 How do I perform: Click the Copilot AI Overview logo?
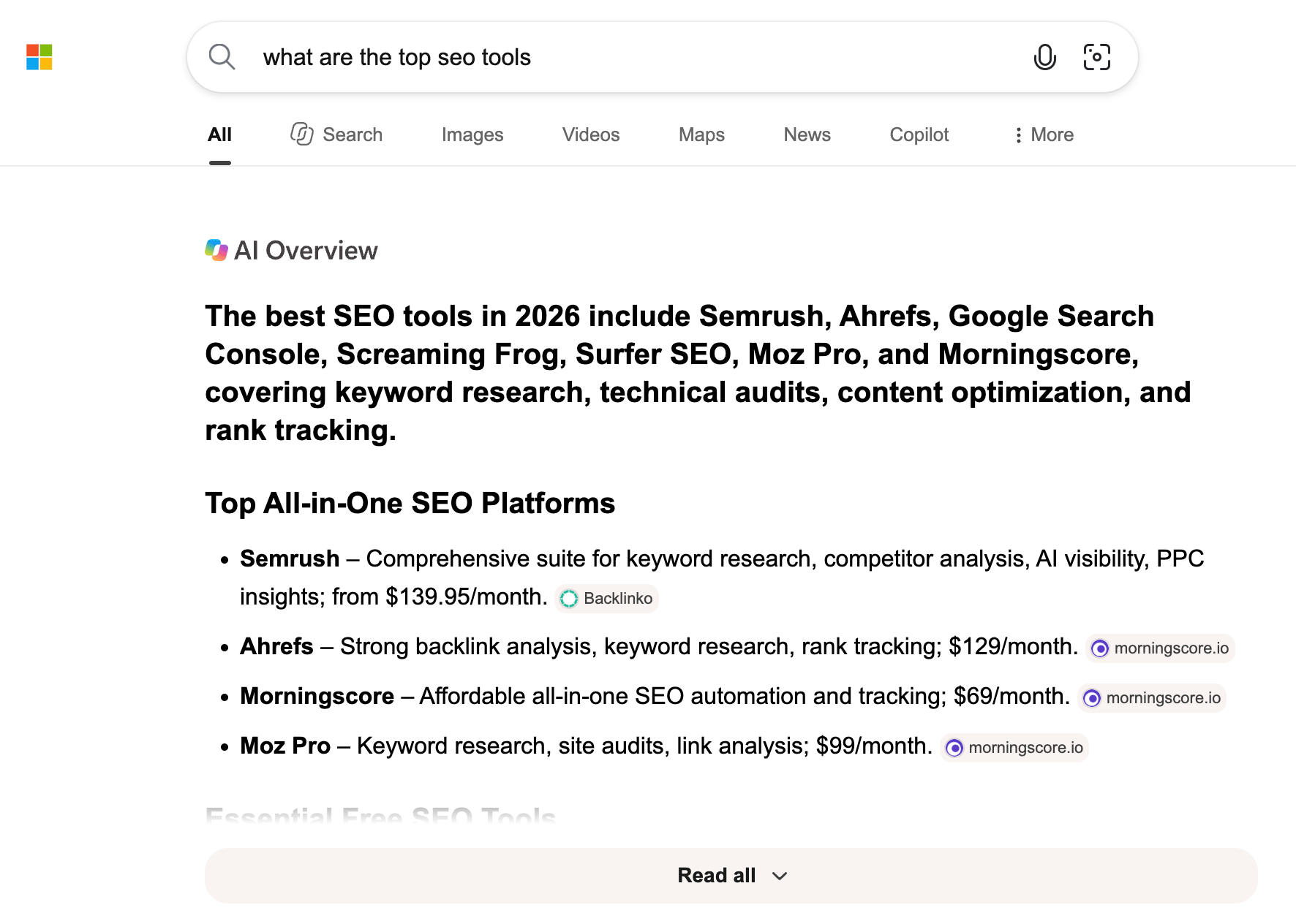click(216, 250)
